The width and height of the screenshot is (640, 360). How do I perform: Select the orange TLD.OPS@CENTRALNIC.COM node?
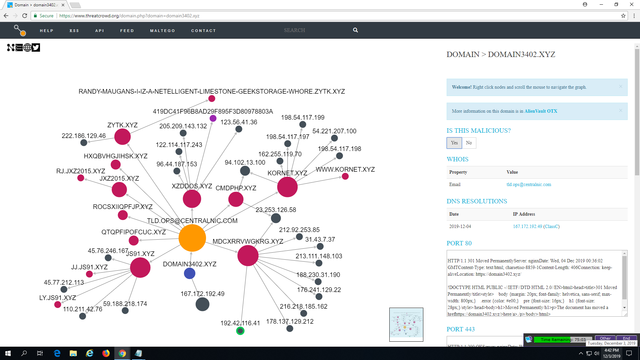(192, 238)
